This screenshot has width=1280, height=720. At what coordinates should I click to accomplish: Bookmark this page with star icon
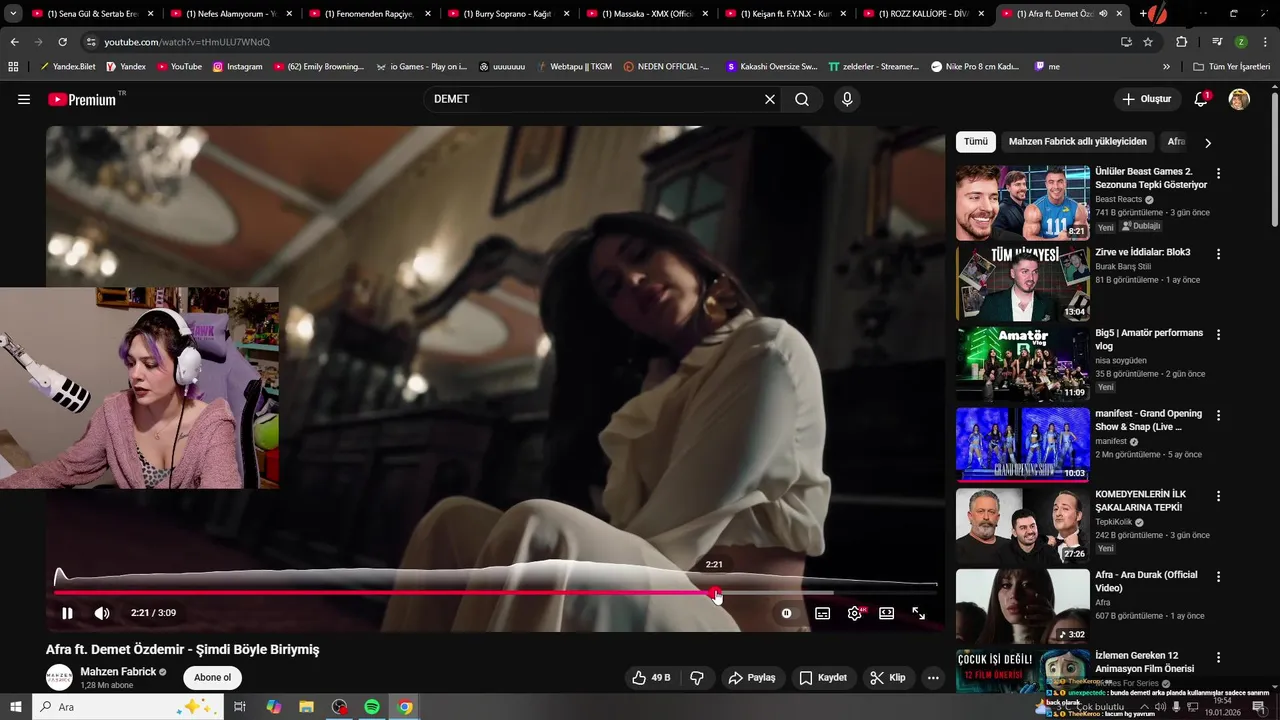point(1148,42)
